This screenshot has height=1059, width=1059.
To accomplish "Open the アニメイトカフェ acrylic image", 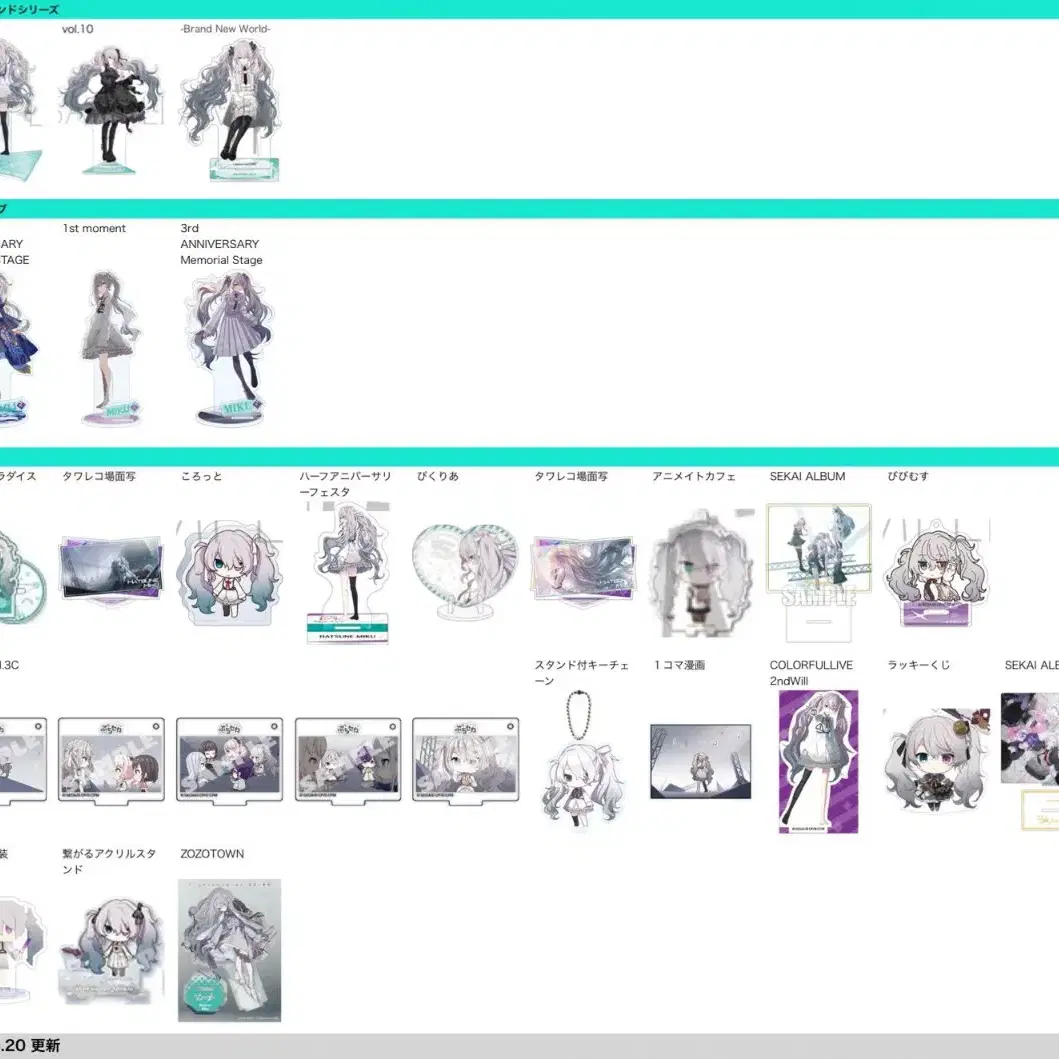I will coord(701,573).
